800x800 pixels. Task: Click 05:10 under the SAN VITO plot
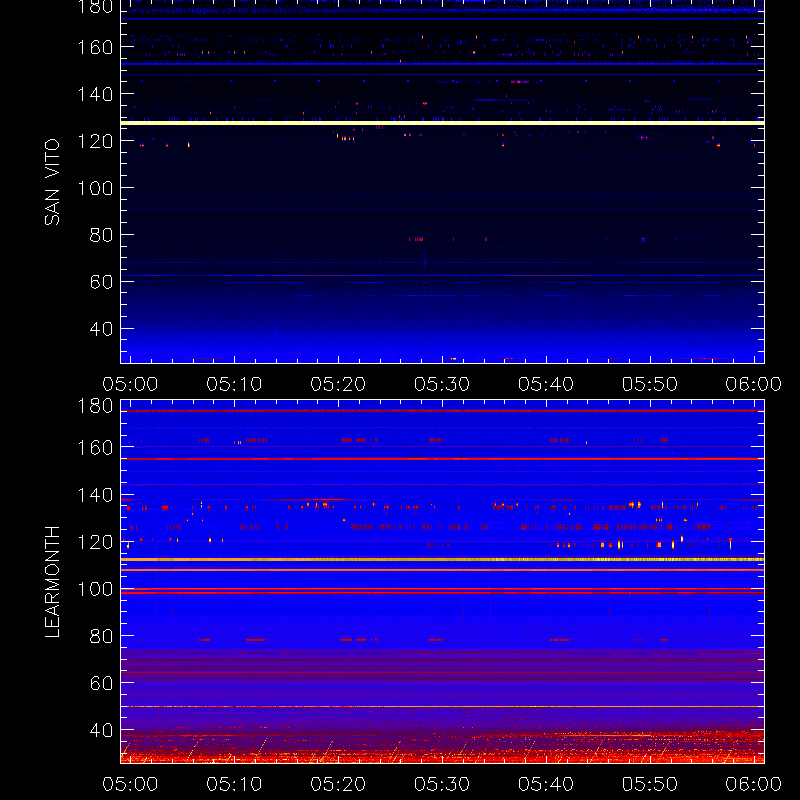[234, 384]
